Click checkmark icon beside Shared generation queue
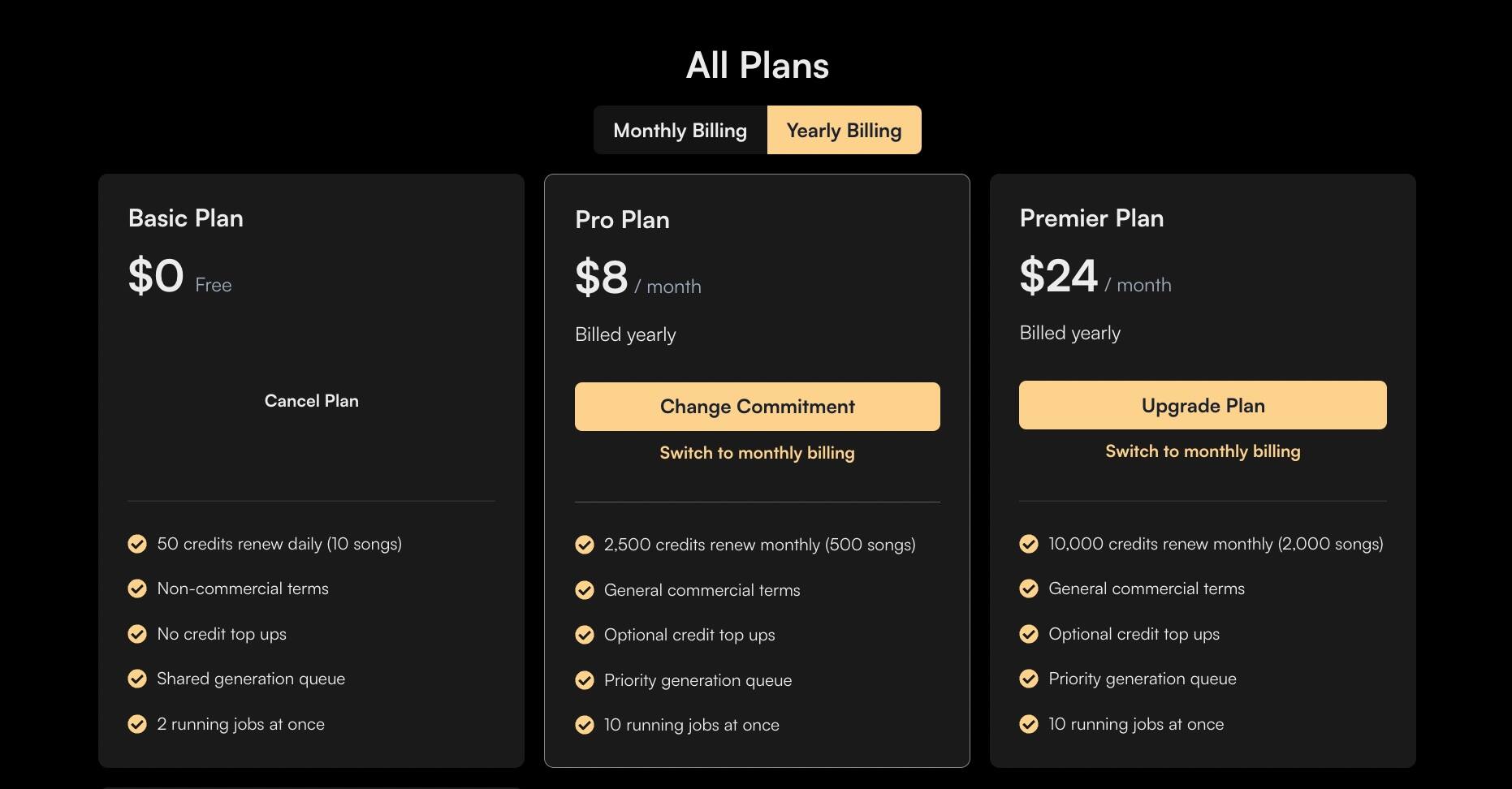This screenshot has width=1512, height=789. (137, 679)
